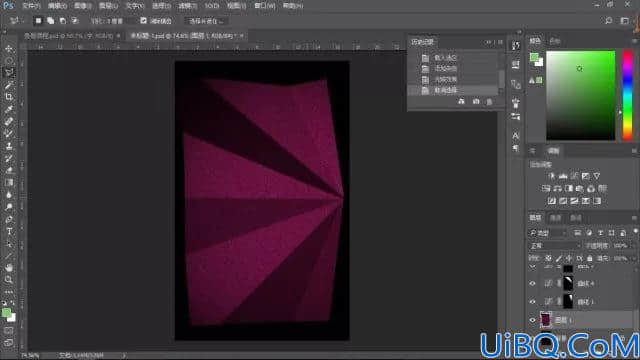Delete current state in History panel
Screen dimensions: 640x360
(489, 101)
